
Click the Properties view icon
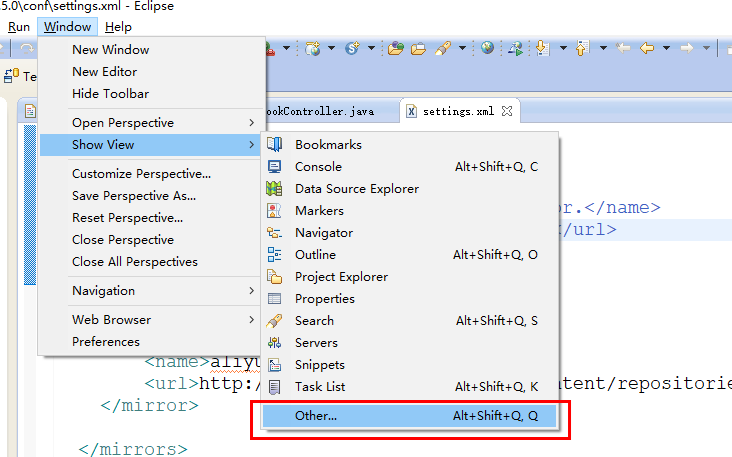coord(274,299)
